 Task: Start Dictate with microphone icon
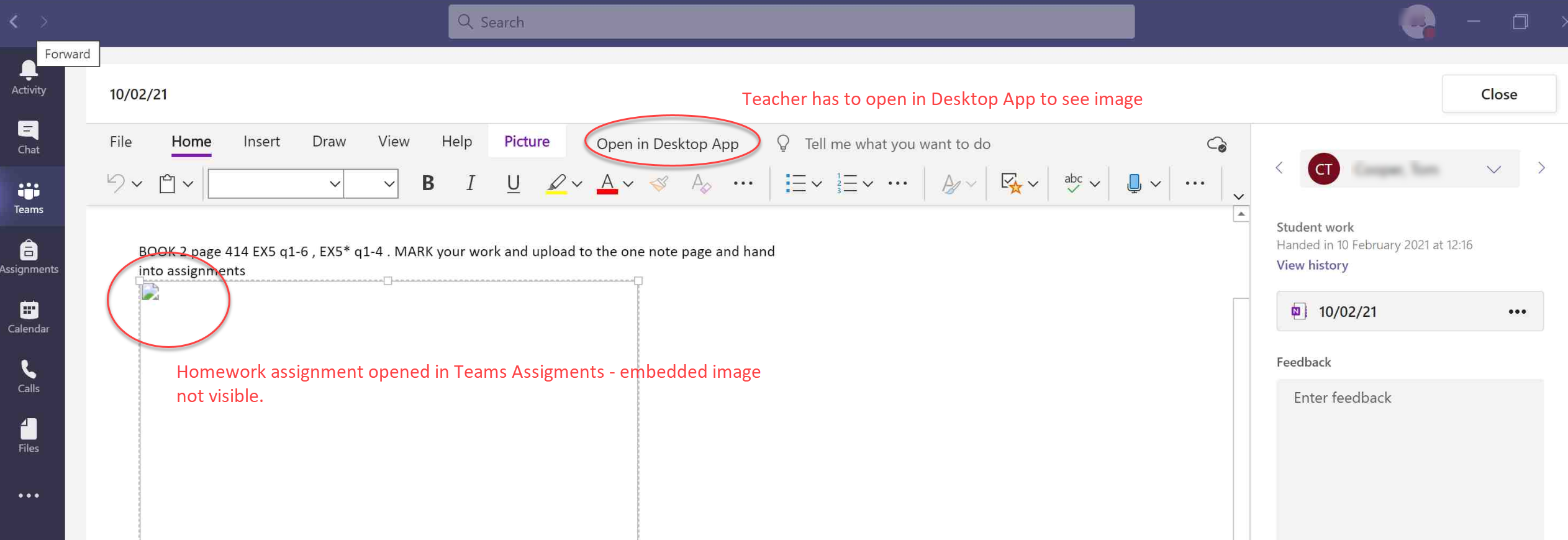click(x=1134, y=183)
